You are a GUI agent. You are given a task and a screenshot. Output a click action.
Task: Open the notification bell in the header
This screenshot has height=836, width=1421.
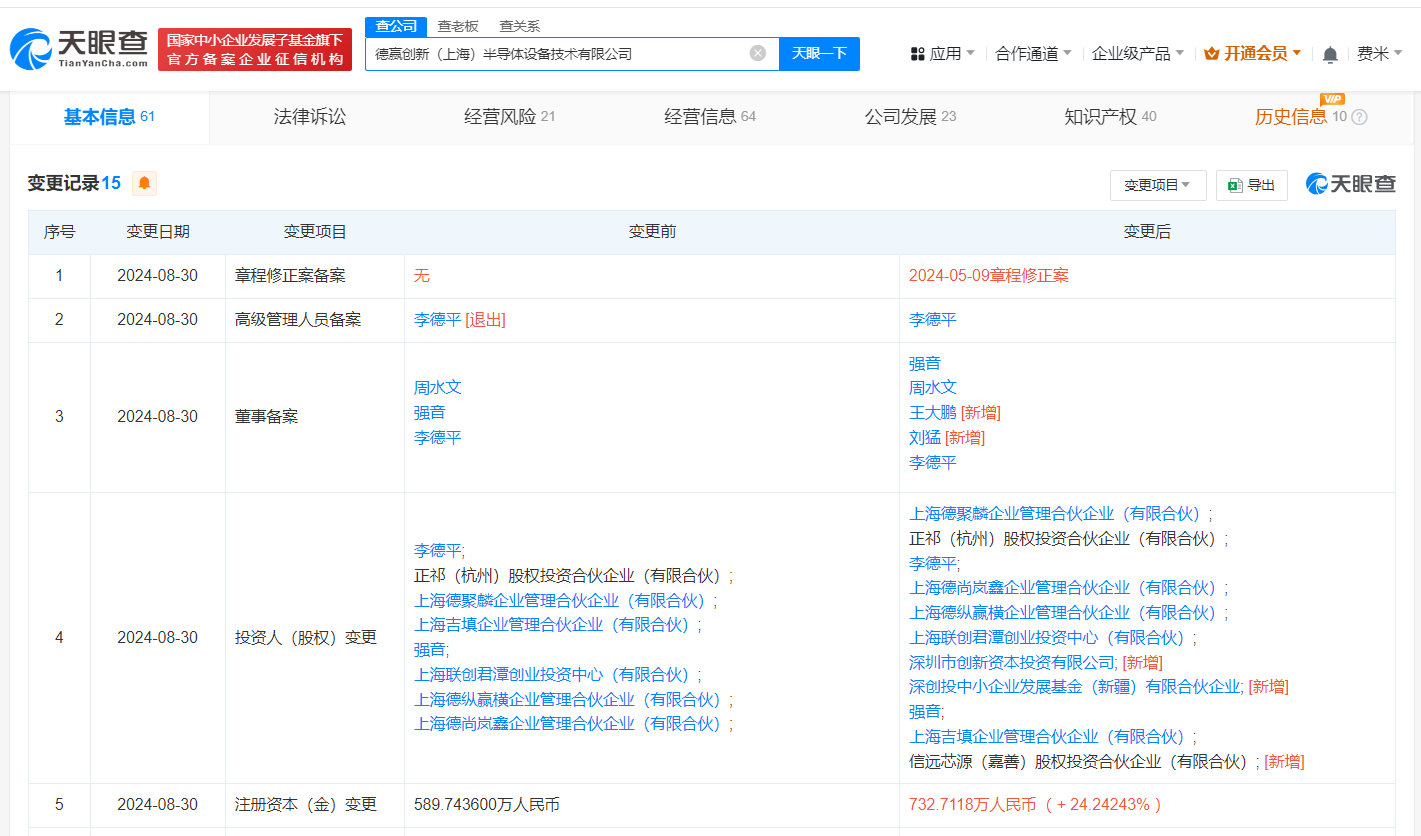point(1330,54)
